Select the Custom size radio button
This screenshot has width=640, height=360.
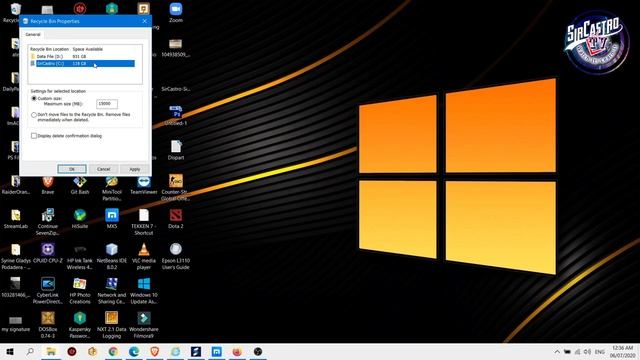click(34, 98)
